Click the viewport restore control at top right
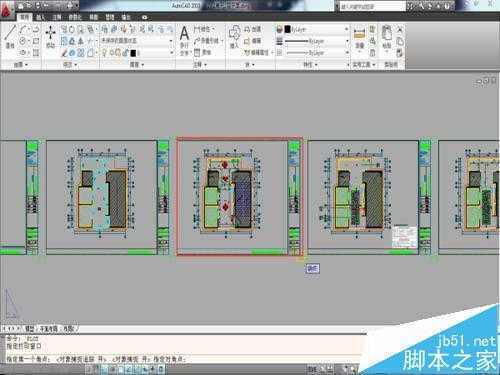The width and height of the screenshot is (500, 375). tap(486, 81)
